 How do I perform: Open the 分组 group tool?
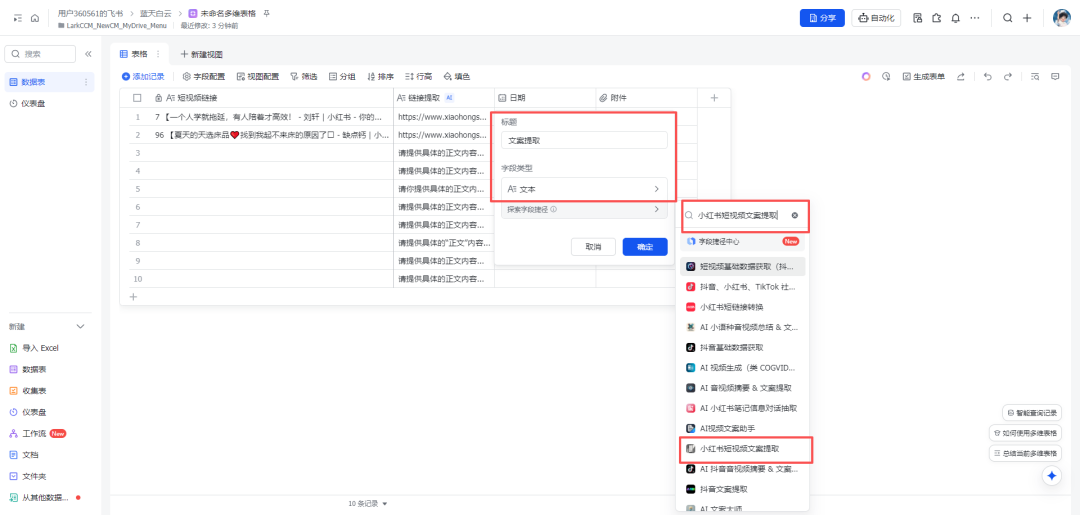[x=342, y=76]
